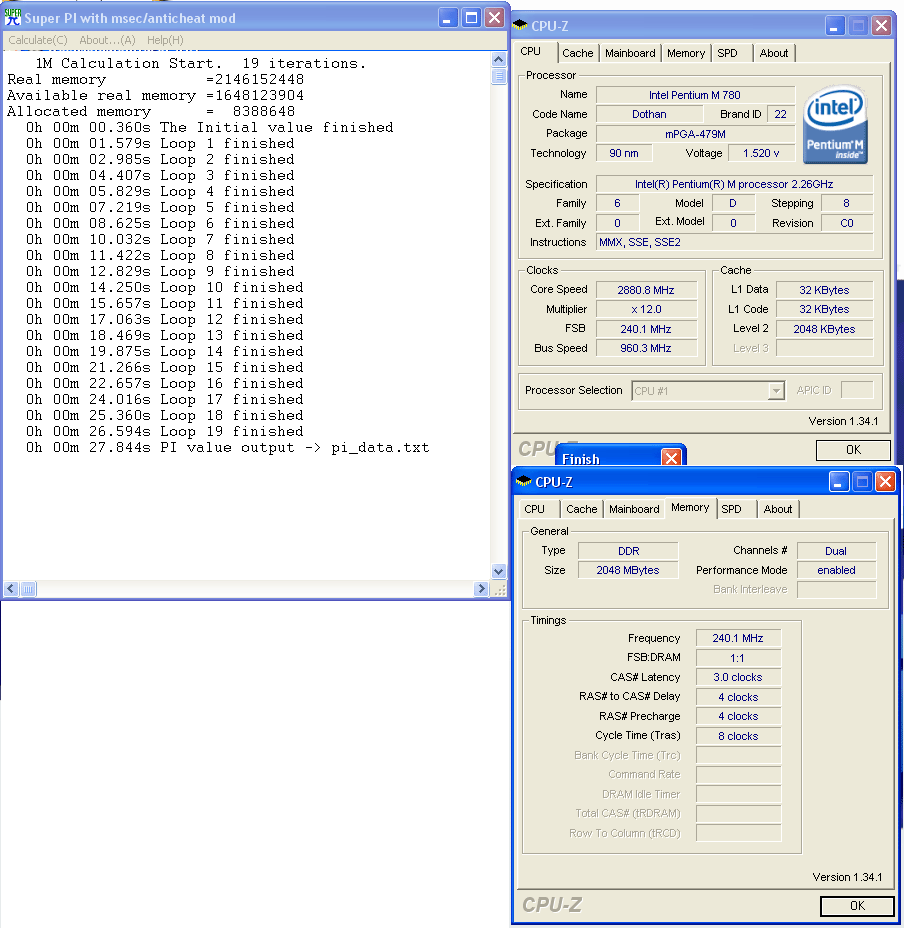This screenshot has width=904, height=928.
Task: Close the Super PI window
Action: pyautogui.click(x=494, y=18)
